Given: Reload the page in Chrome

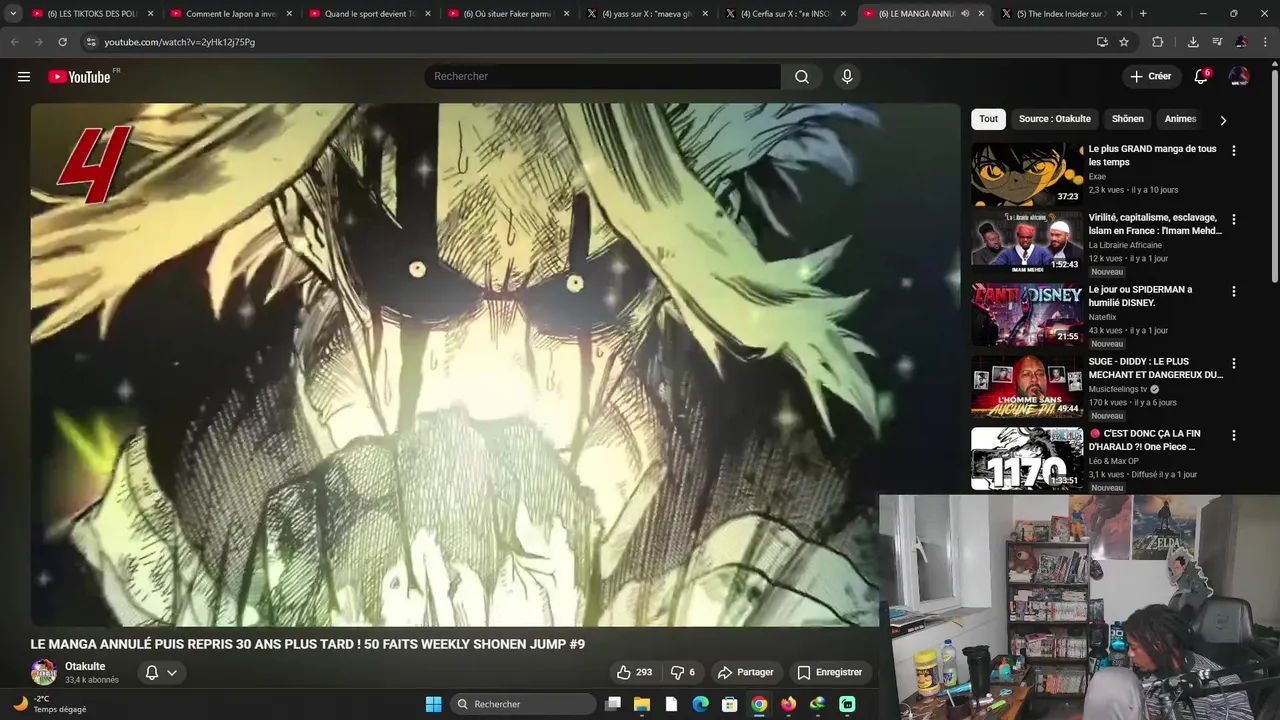Looking at the screenshot, I should [62, 42].
